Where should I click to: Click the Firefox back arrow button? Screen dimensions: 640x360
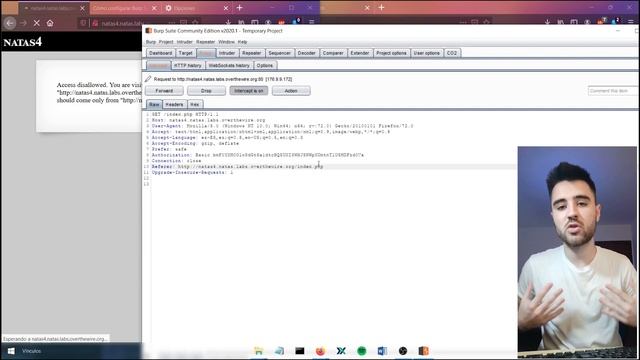click(x=10, y=23)
